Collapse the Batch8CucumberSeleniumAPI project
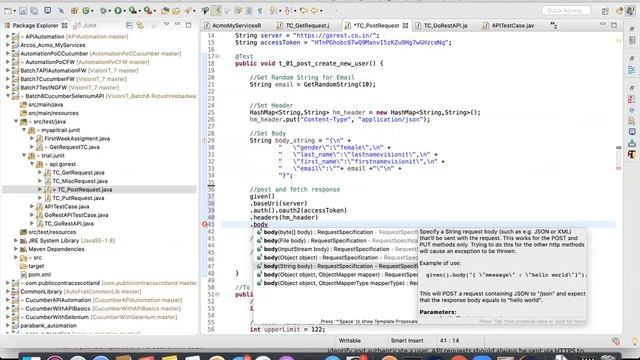This screenshot has height=360, width=640. coord(8,96)
